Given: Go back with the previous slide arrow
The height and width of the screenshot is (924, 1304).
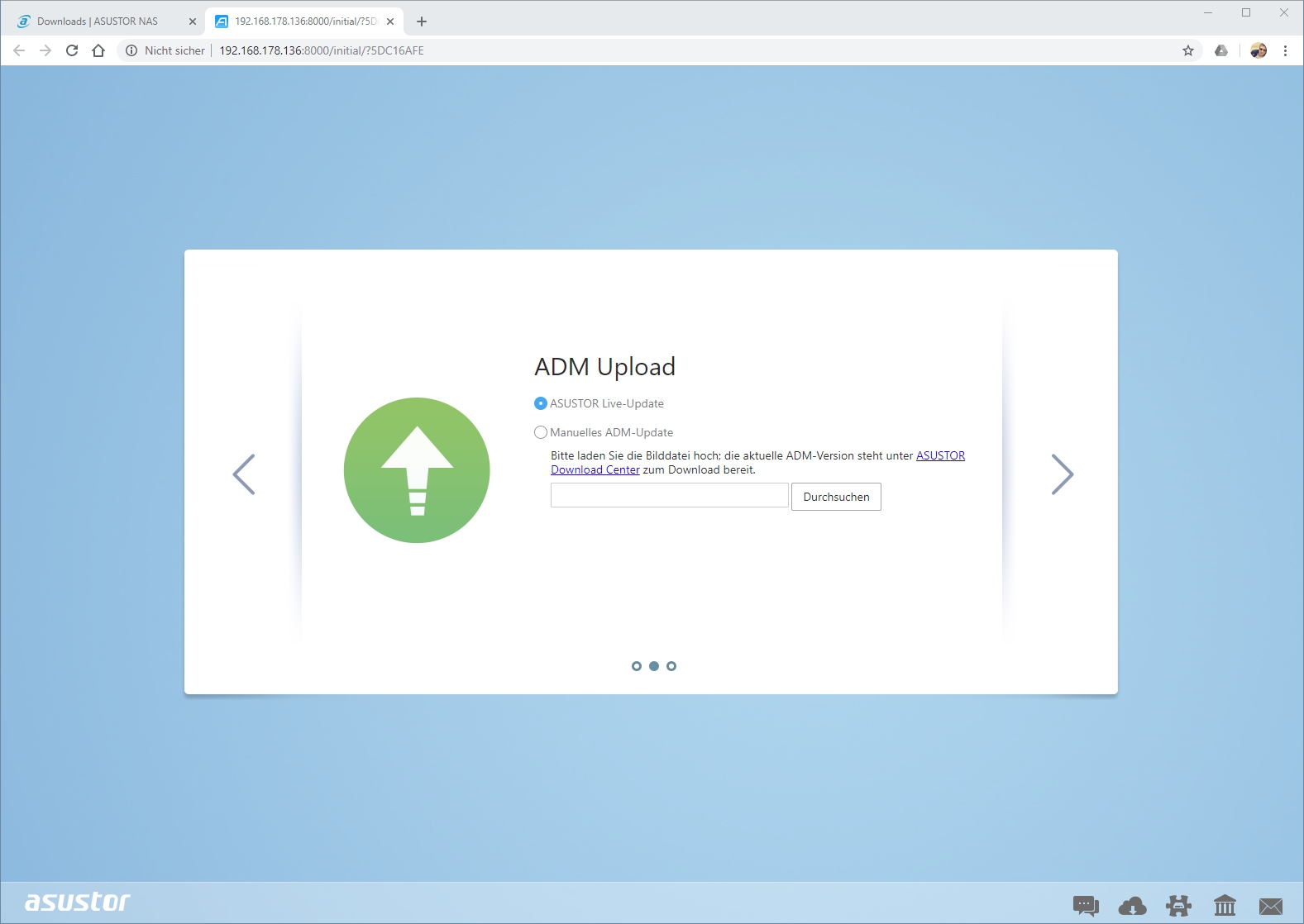Looking at the screenshot, I should (244, 474).
